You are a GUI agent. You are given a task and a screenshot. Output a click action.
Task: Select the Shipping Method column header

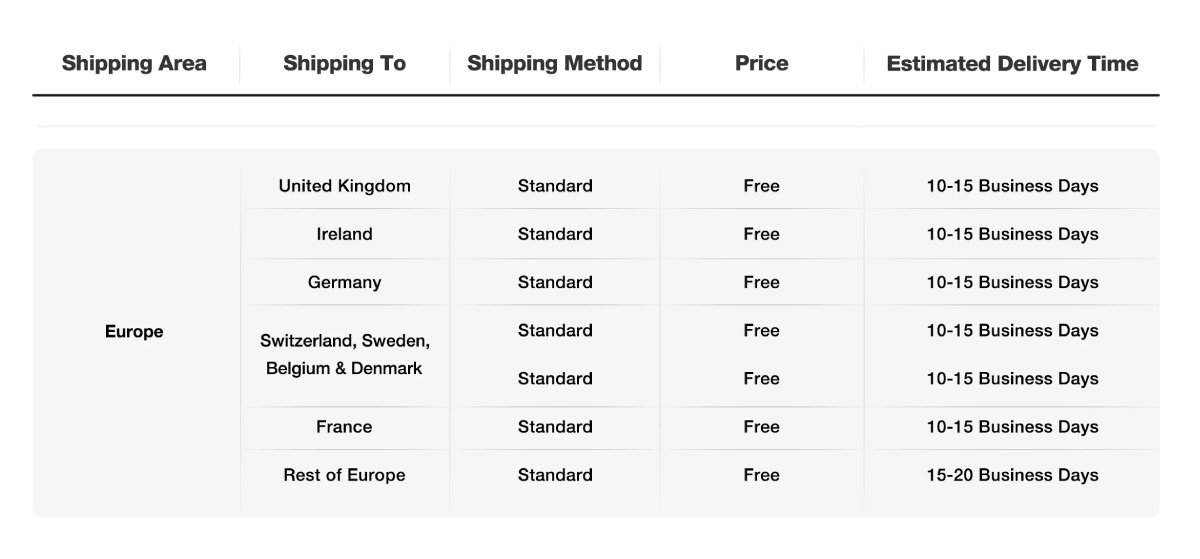click(x=554, y=64)
